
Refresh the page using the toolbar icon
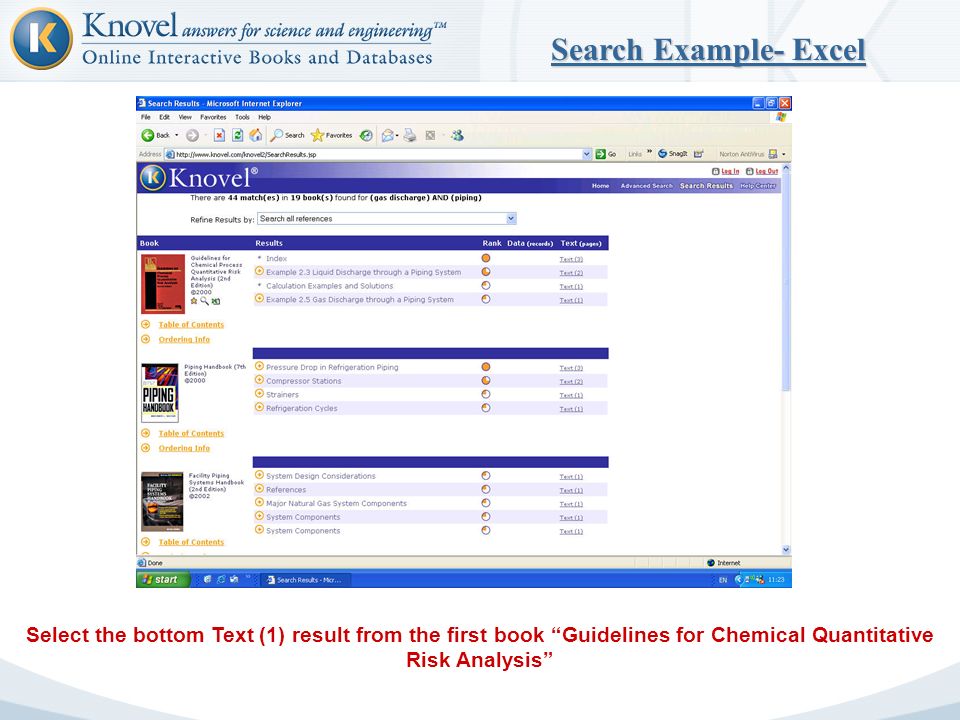[238, 135]
